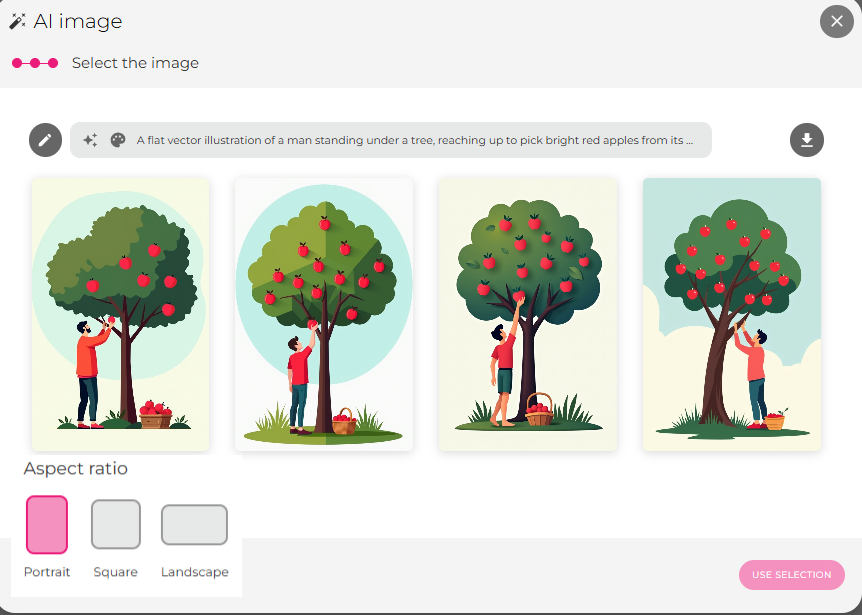The width and height of the screenshot is (862, 615).
Task: Click the pink step progress indicator
Action: tap(35, 63)
